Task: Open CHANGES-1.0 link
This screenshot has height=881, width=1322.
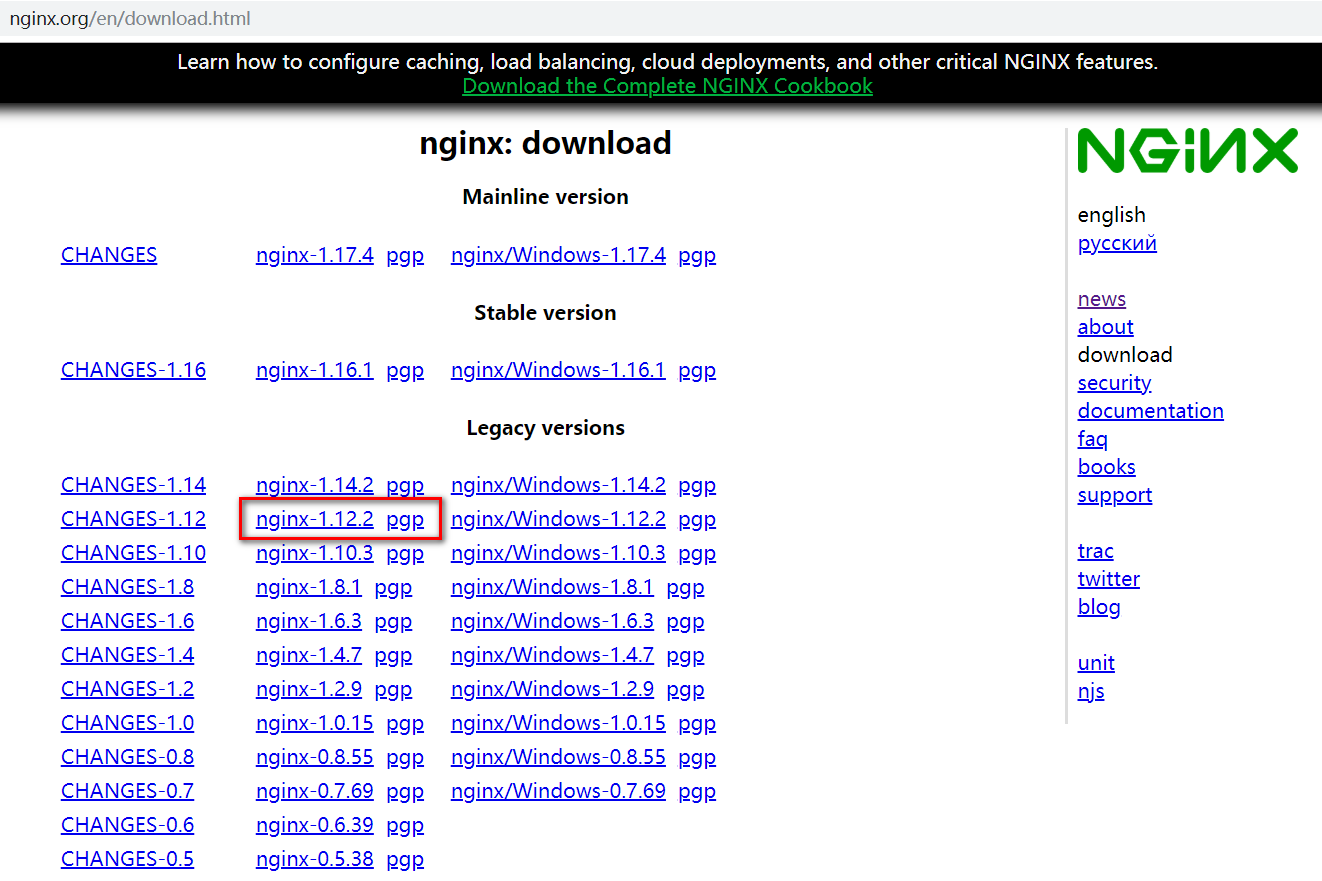Action: tap(127, 723)
